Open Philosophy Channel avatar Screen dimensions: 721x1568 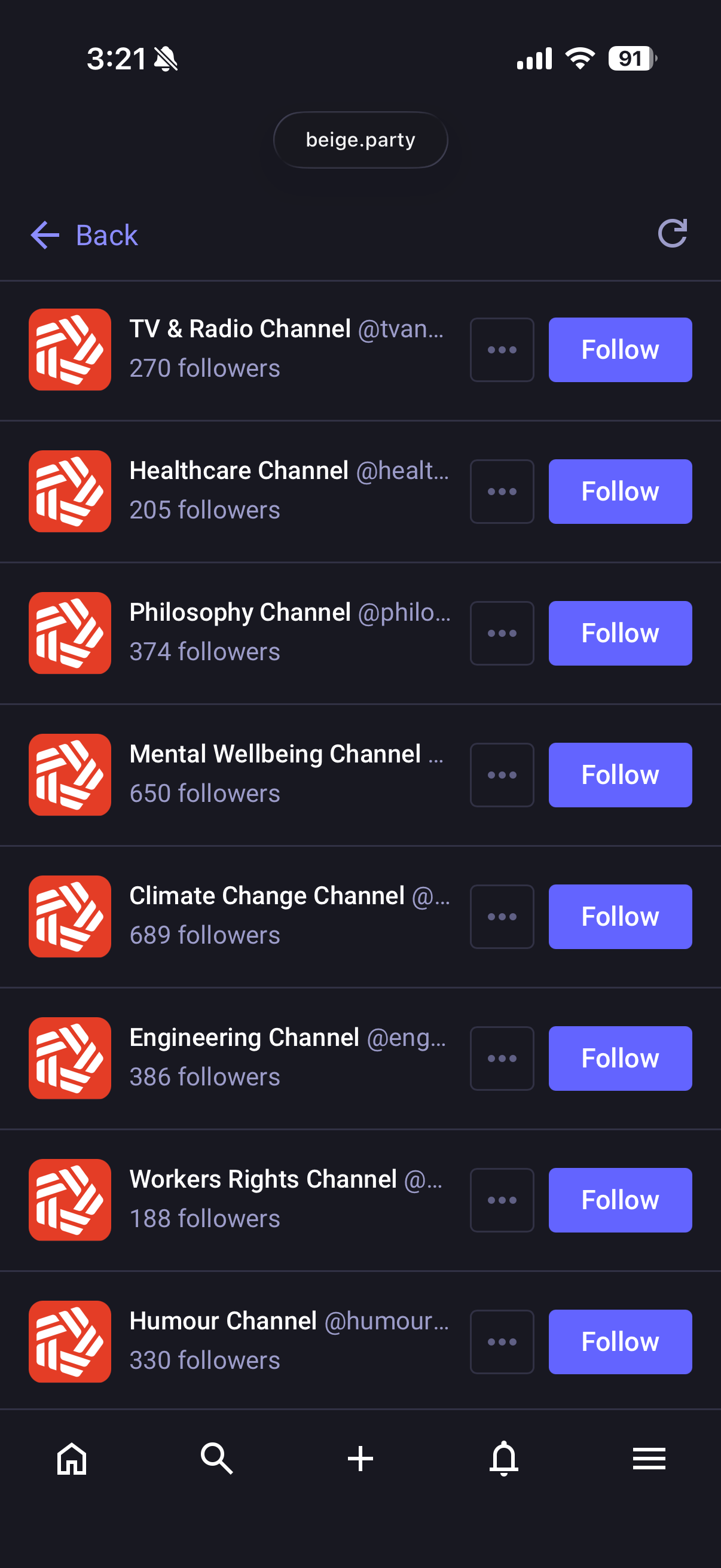click(x=70, y=633)
